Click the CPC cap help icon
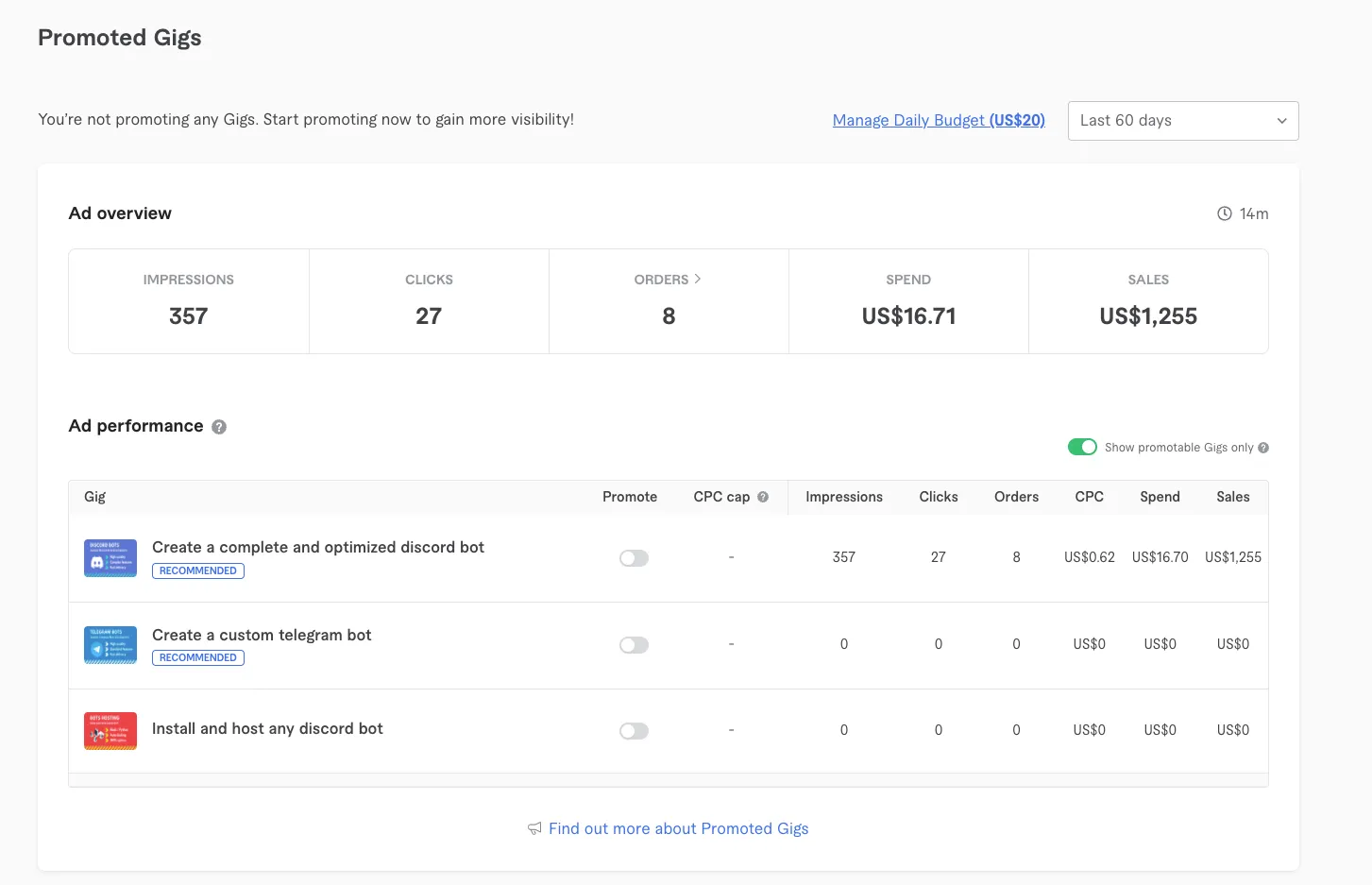This screenshot has height=885, width=1372. click(x=763, y=497)
